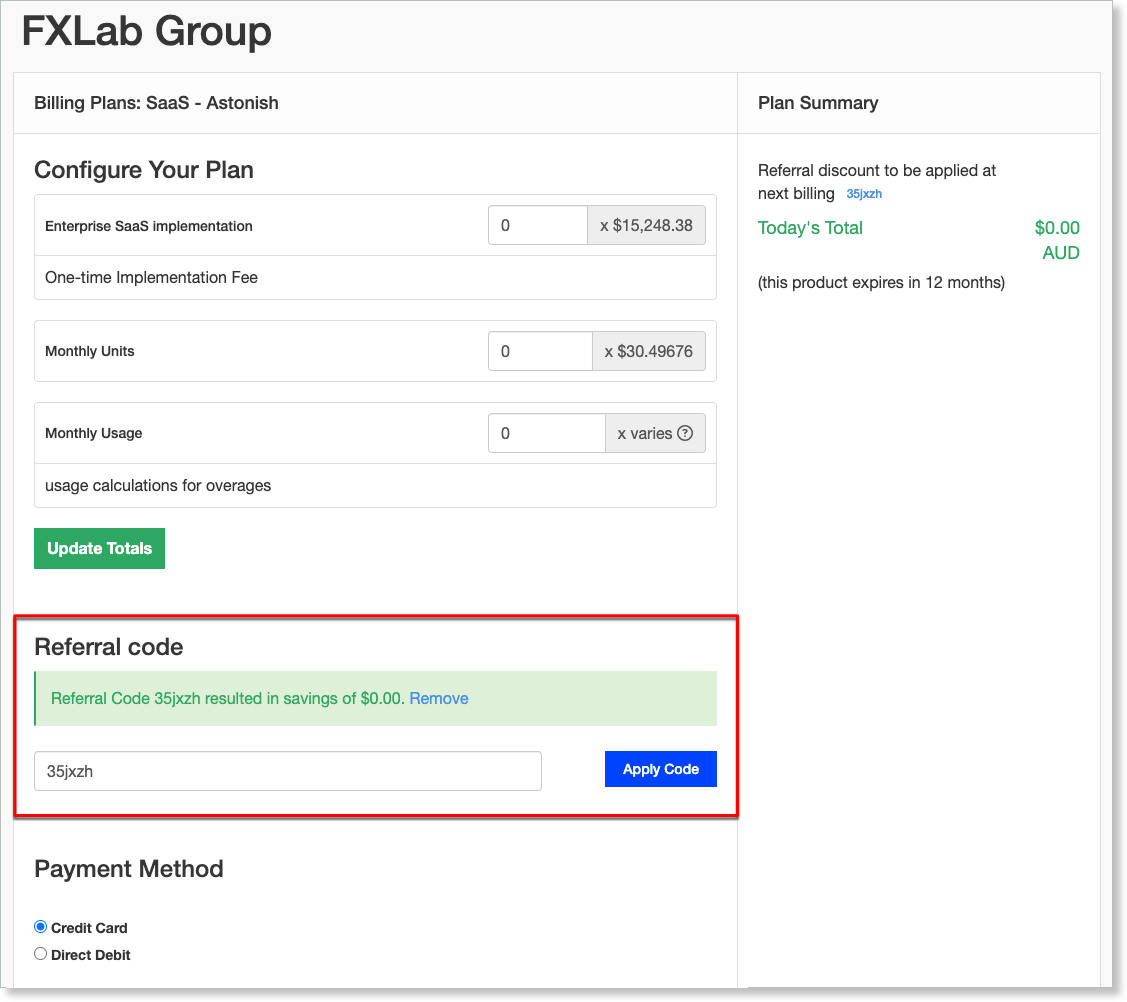Focus the Monthly Units quantity field
1127x1002 pixels.
click(540, 351)
